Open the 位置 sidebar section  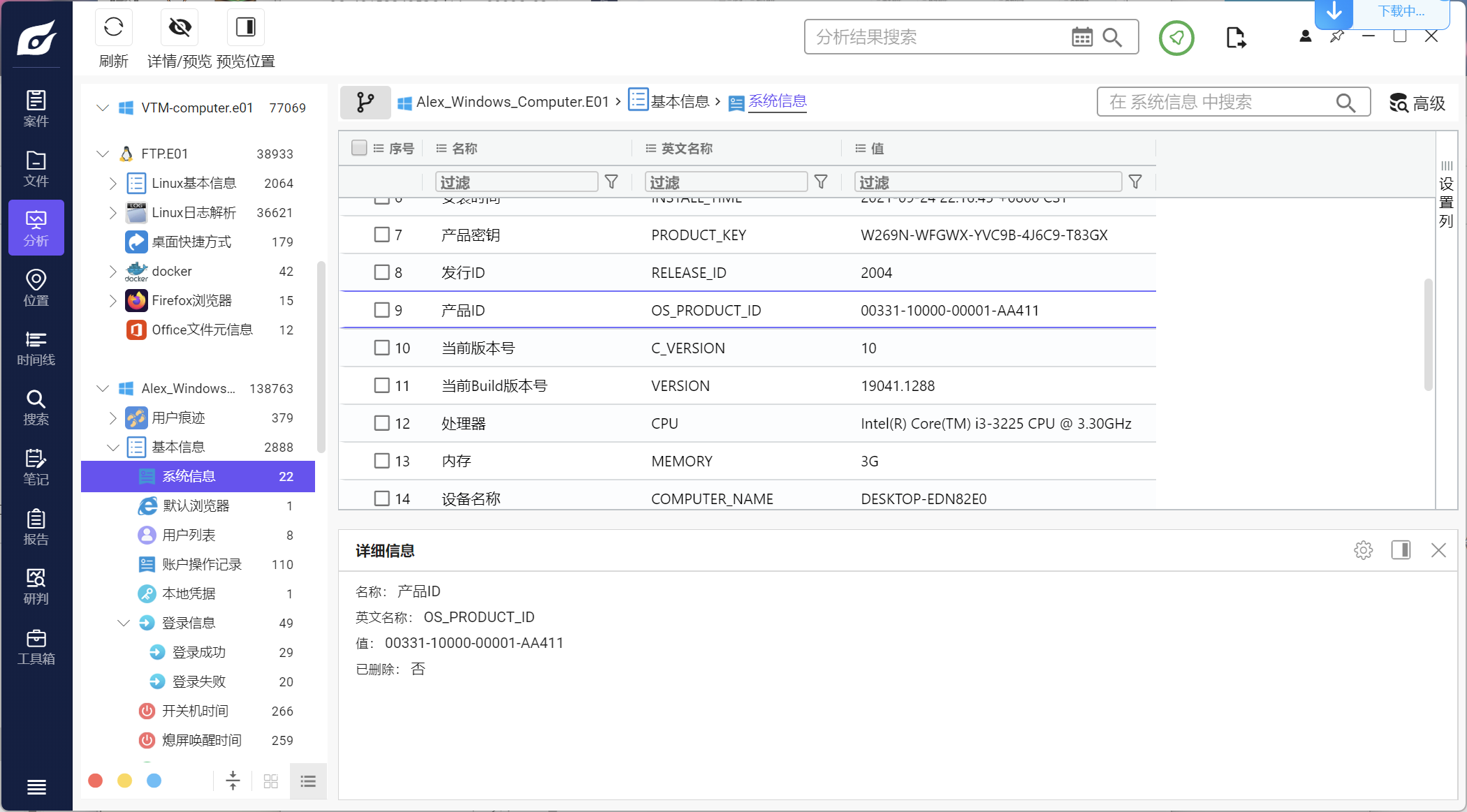36,288
